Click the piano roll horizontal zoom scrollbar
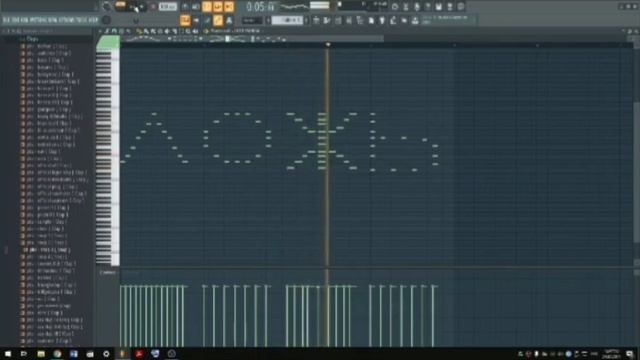This screenshot has height=360, width=640. pyautogui.click(x=253, y=39)
